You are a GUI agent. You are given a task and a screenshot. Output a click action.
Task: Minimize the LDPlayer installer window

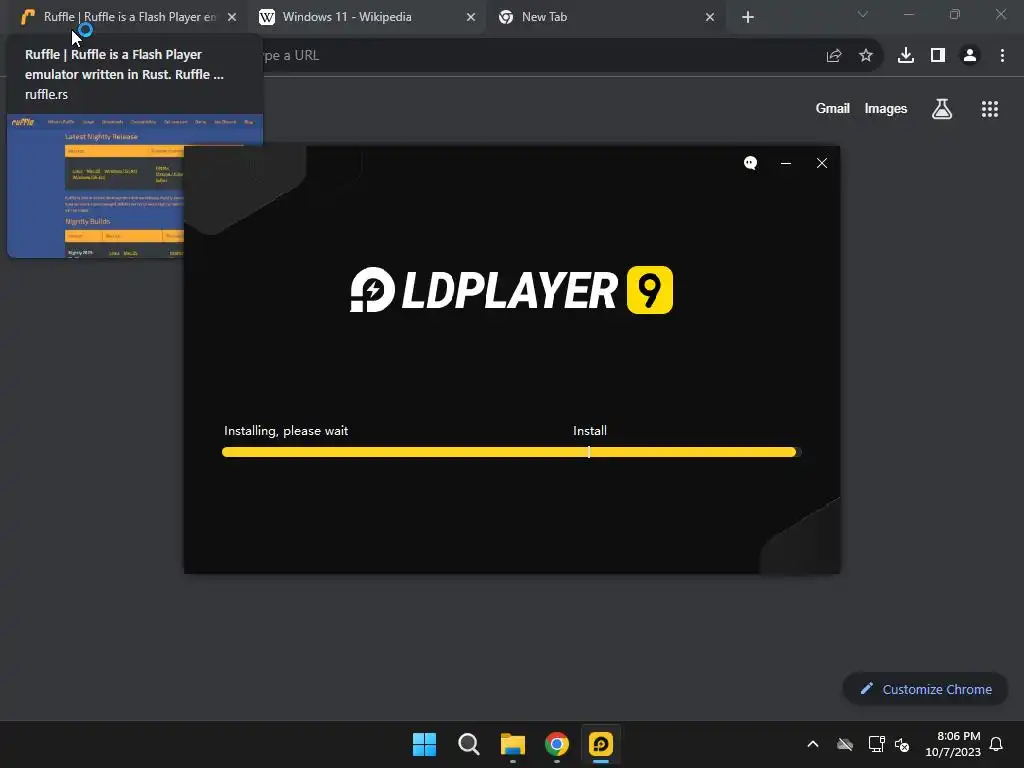pyautogui.click(x=786, y=163)
